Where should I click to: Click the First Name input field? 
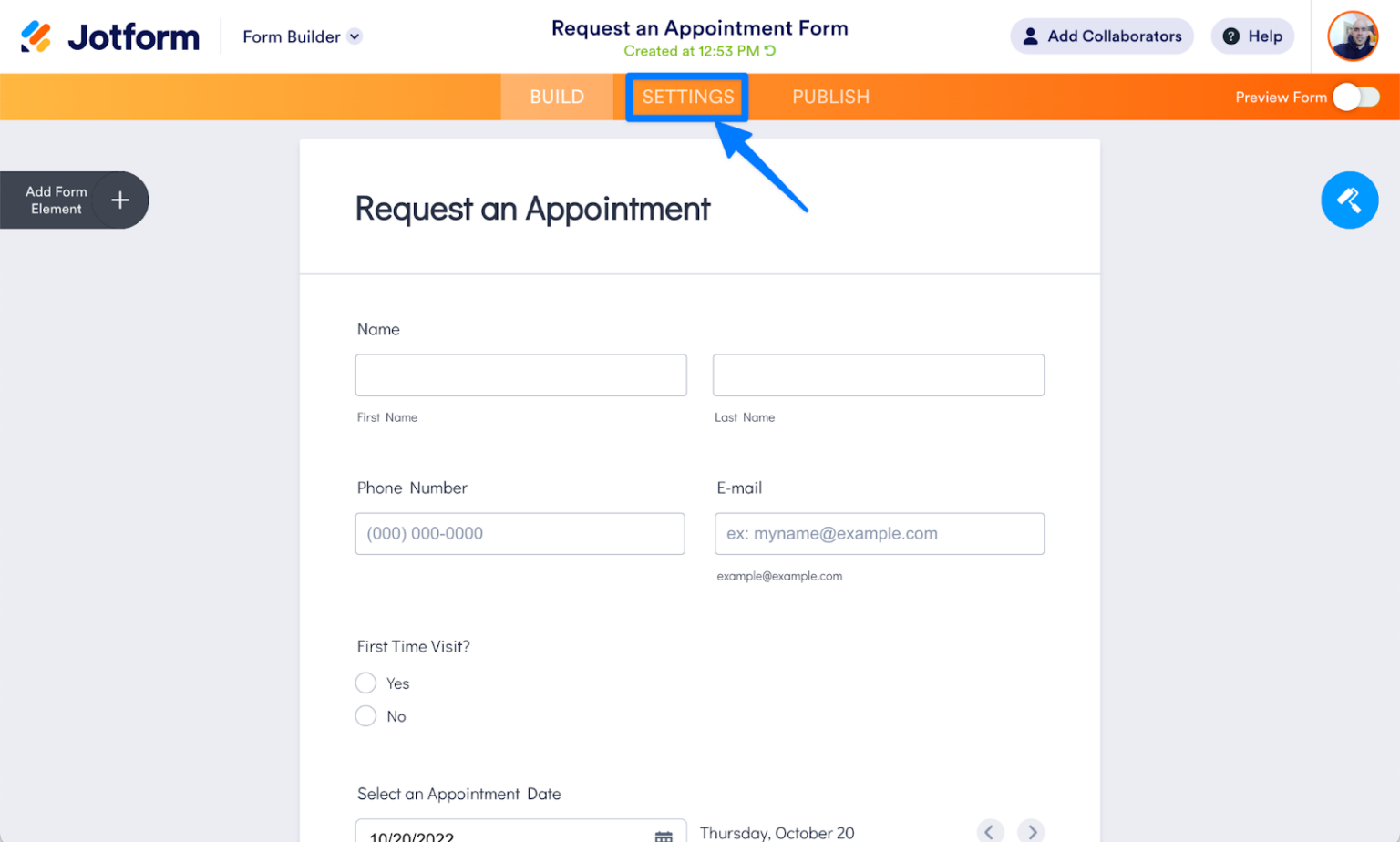520,375
